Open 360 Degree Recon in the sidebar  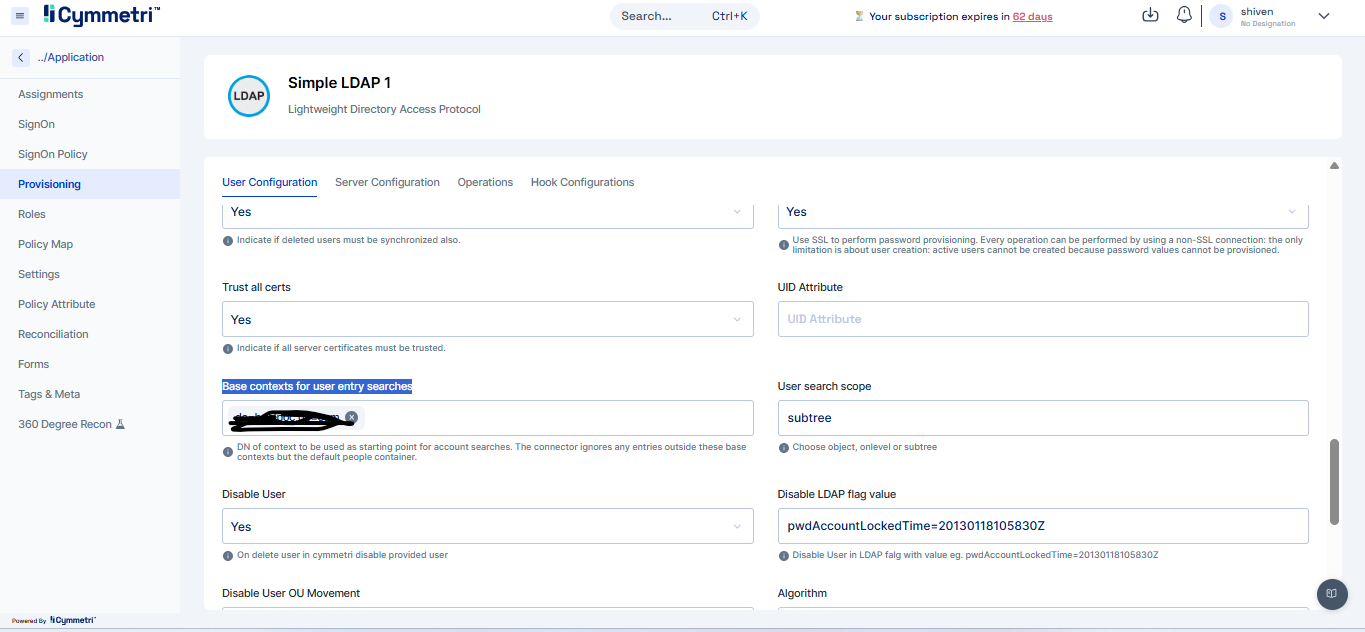coord(90,424)
